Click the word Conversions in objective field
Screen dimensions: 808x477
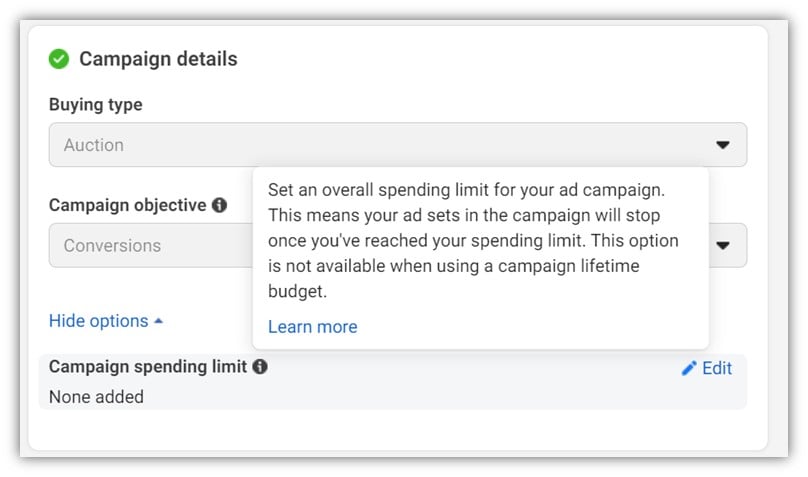112,245
